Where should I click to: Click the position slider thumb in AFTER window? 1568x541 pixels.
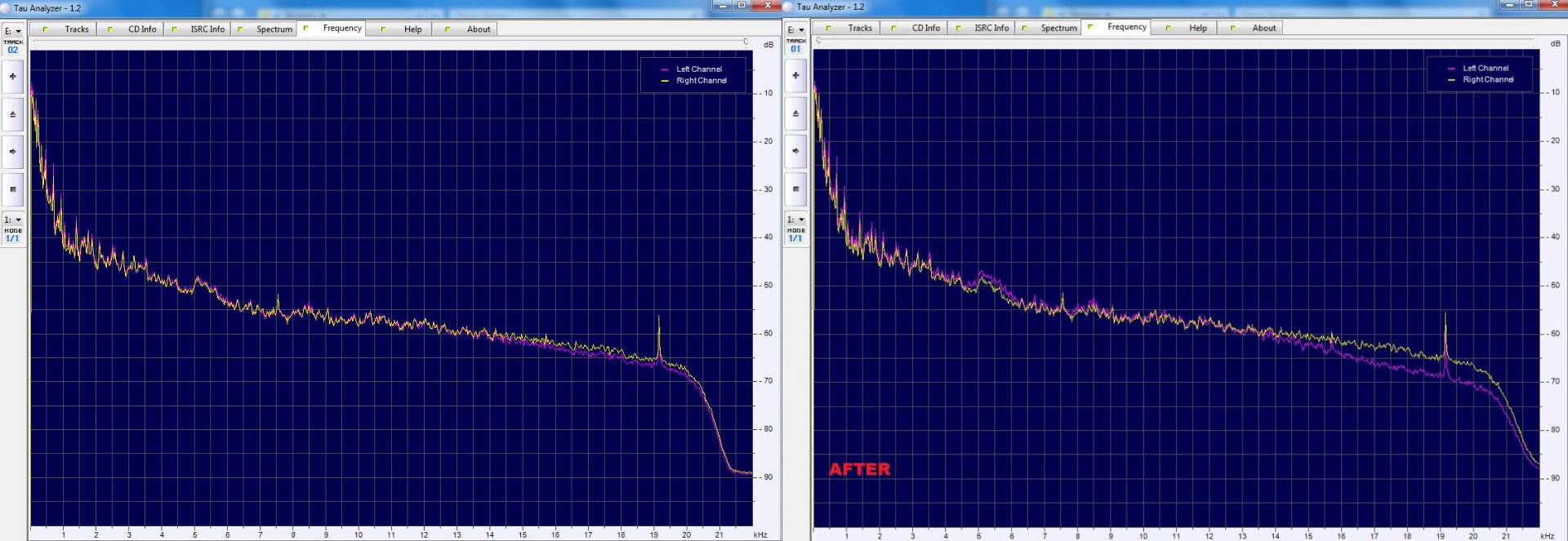[818, 40]
